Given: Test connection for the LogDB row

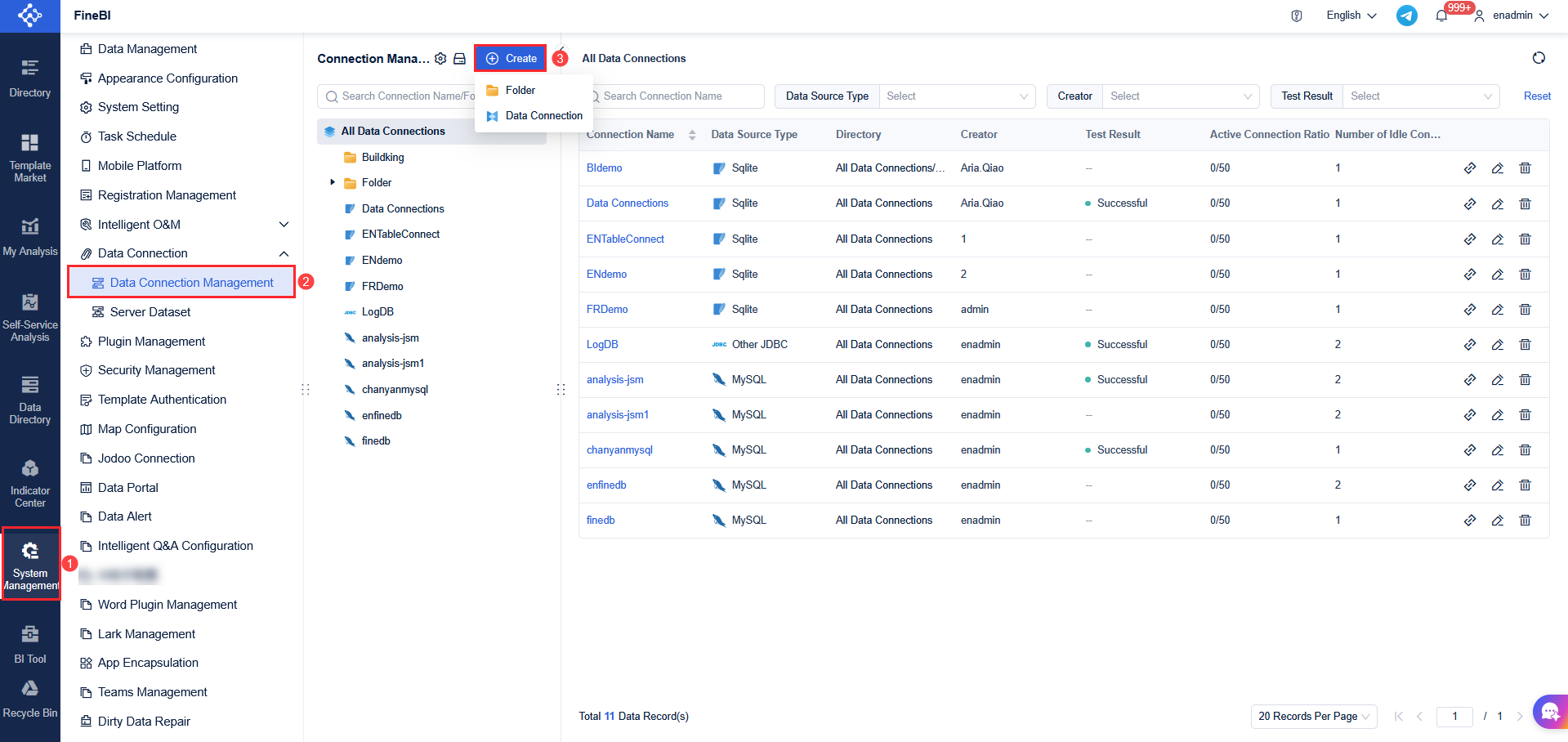Looking at the screenshot, I should pos(1470,345).
